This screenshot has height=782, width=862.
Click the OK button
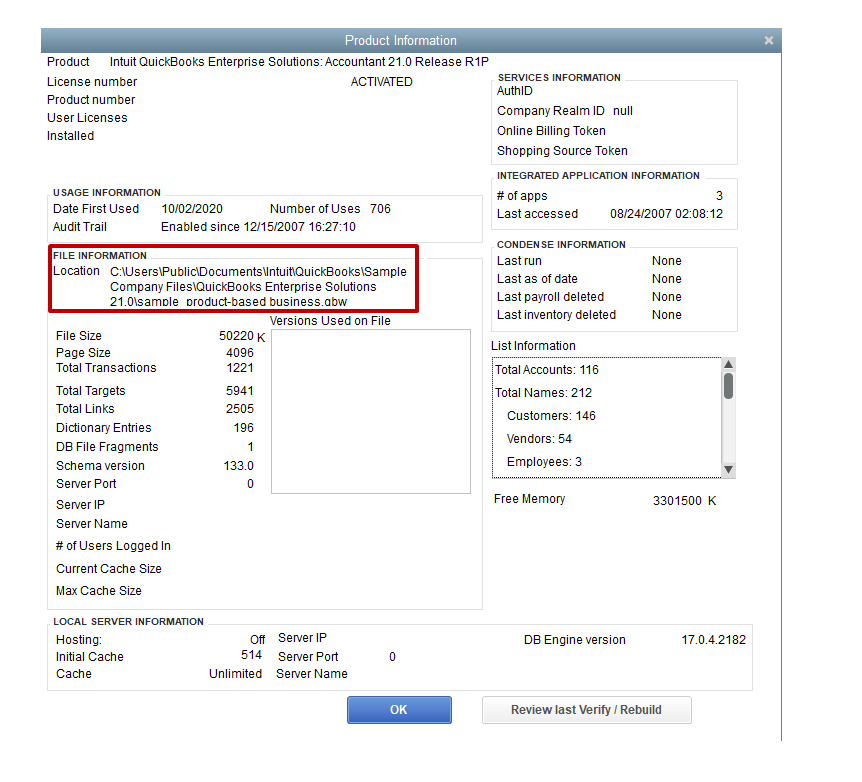click(x=399, y=709)
